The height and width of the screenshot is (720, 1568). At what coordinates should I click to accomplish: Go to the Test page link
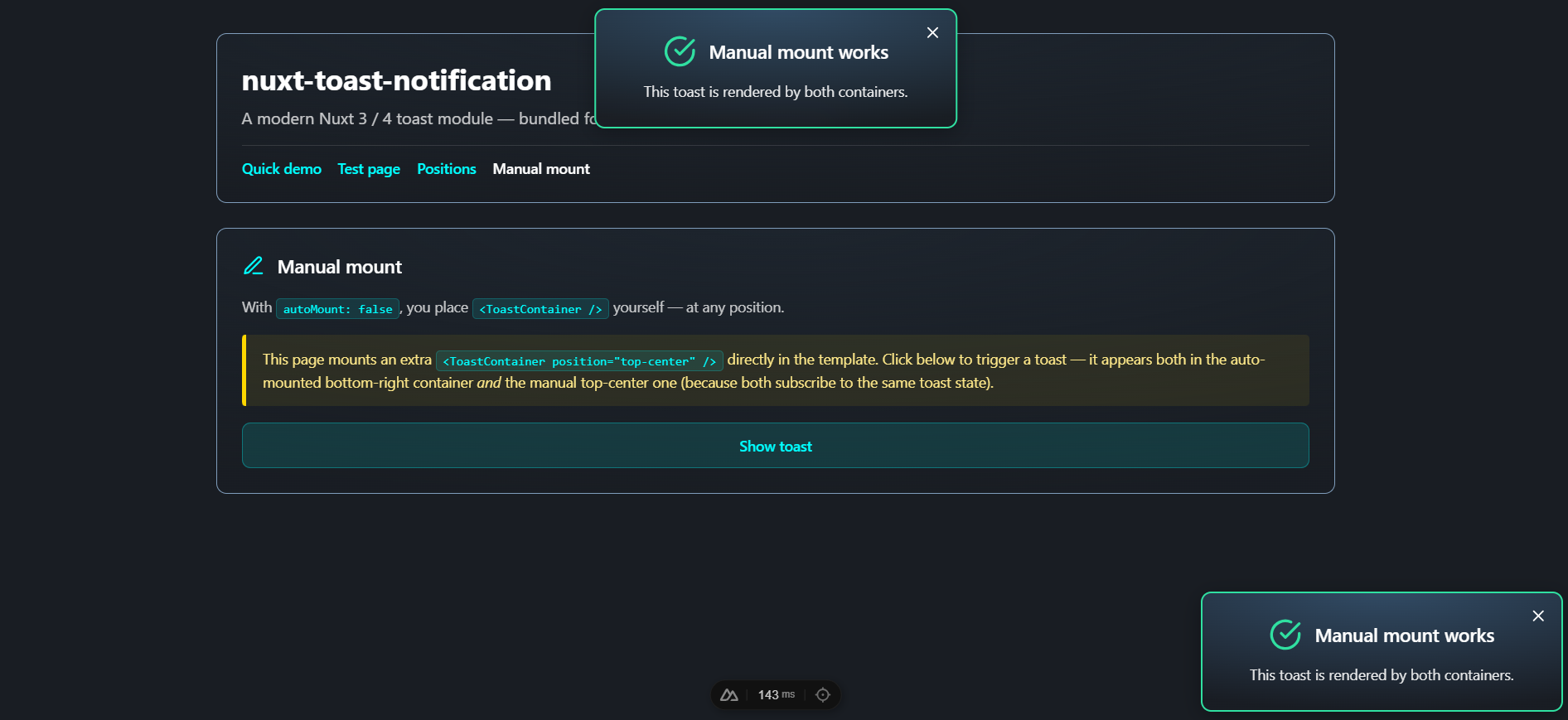pos(369,169)
